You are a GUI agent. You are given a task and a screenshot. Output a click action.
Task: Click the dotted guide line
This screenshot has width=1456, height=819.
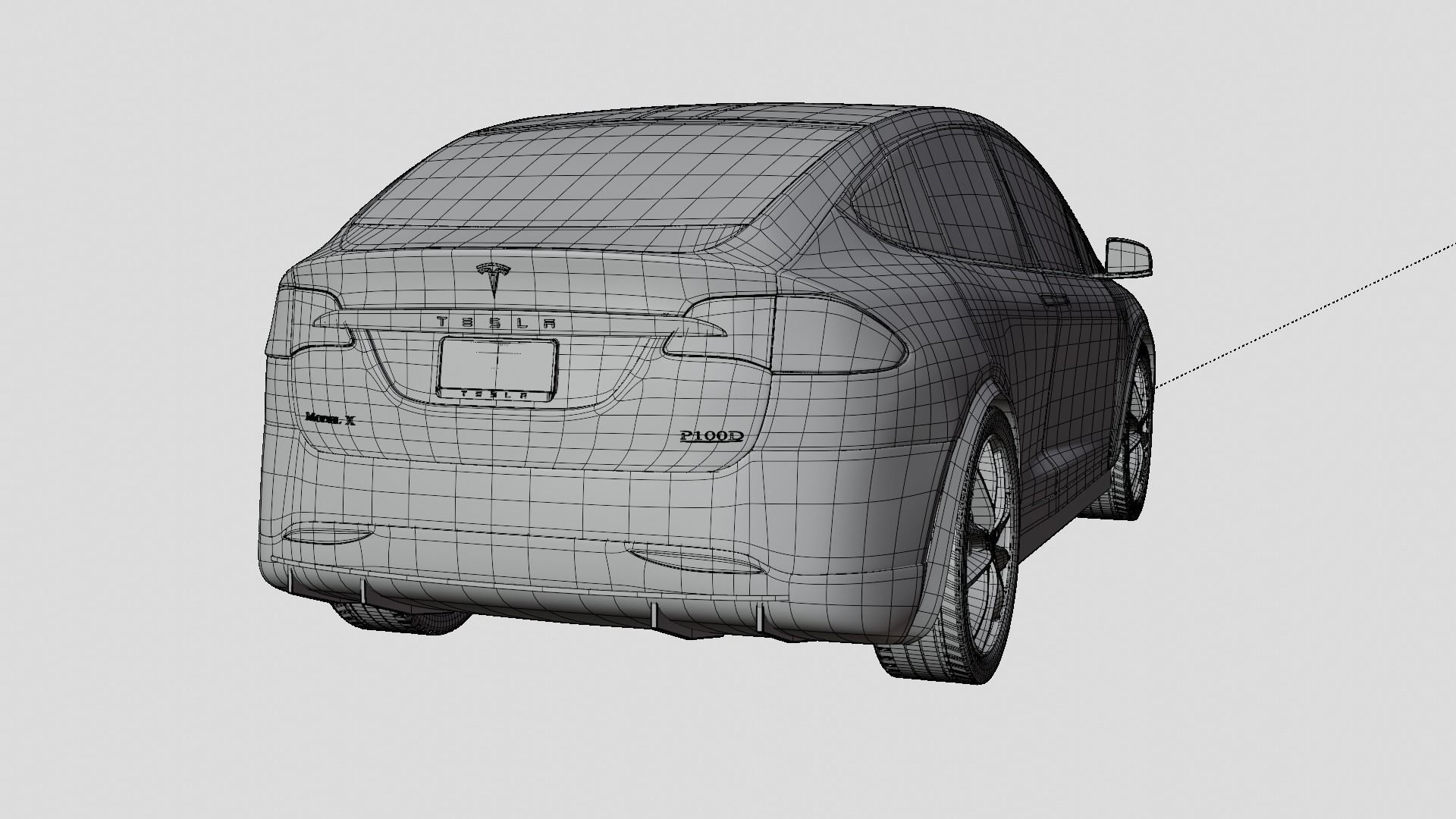[x=1305, y=315]
